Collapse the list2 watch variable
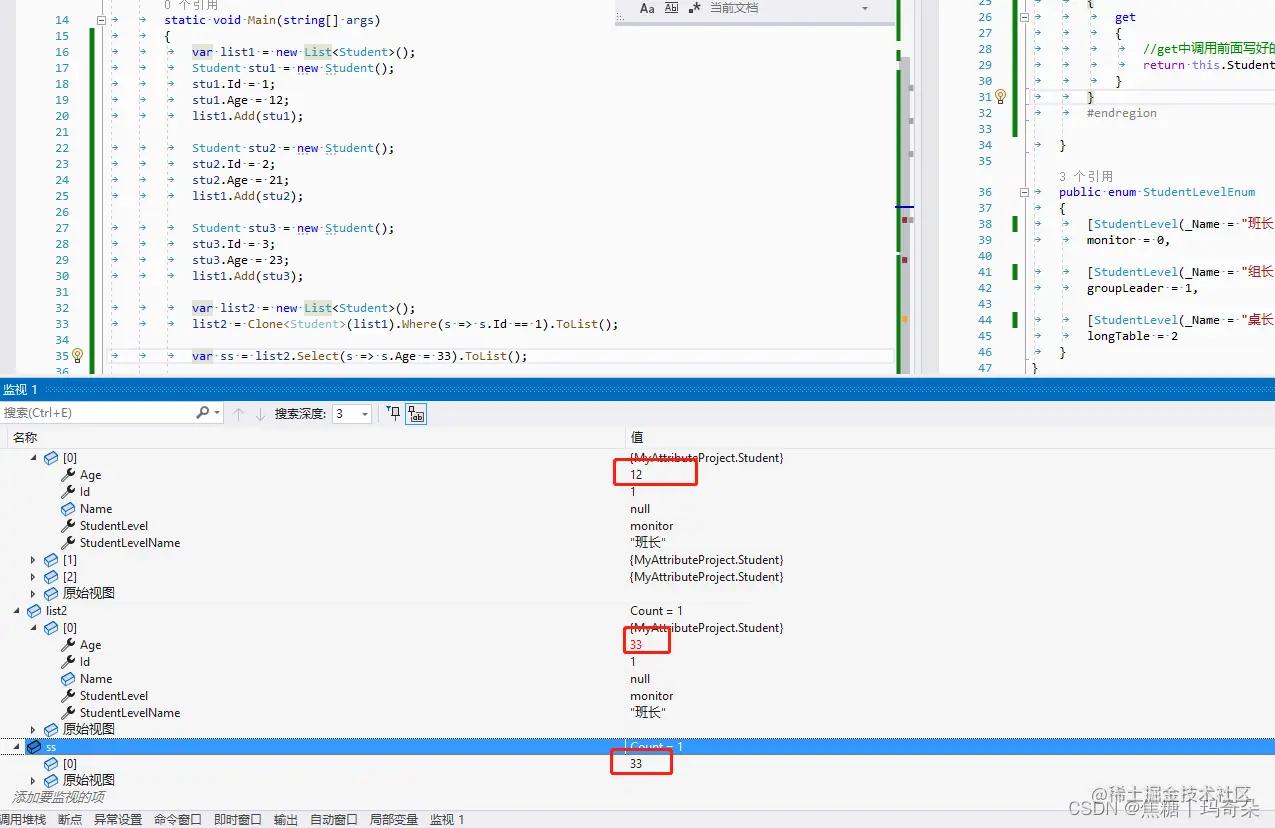This screenshot has height=828, width=1275. 16,611
